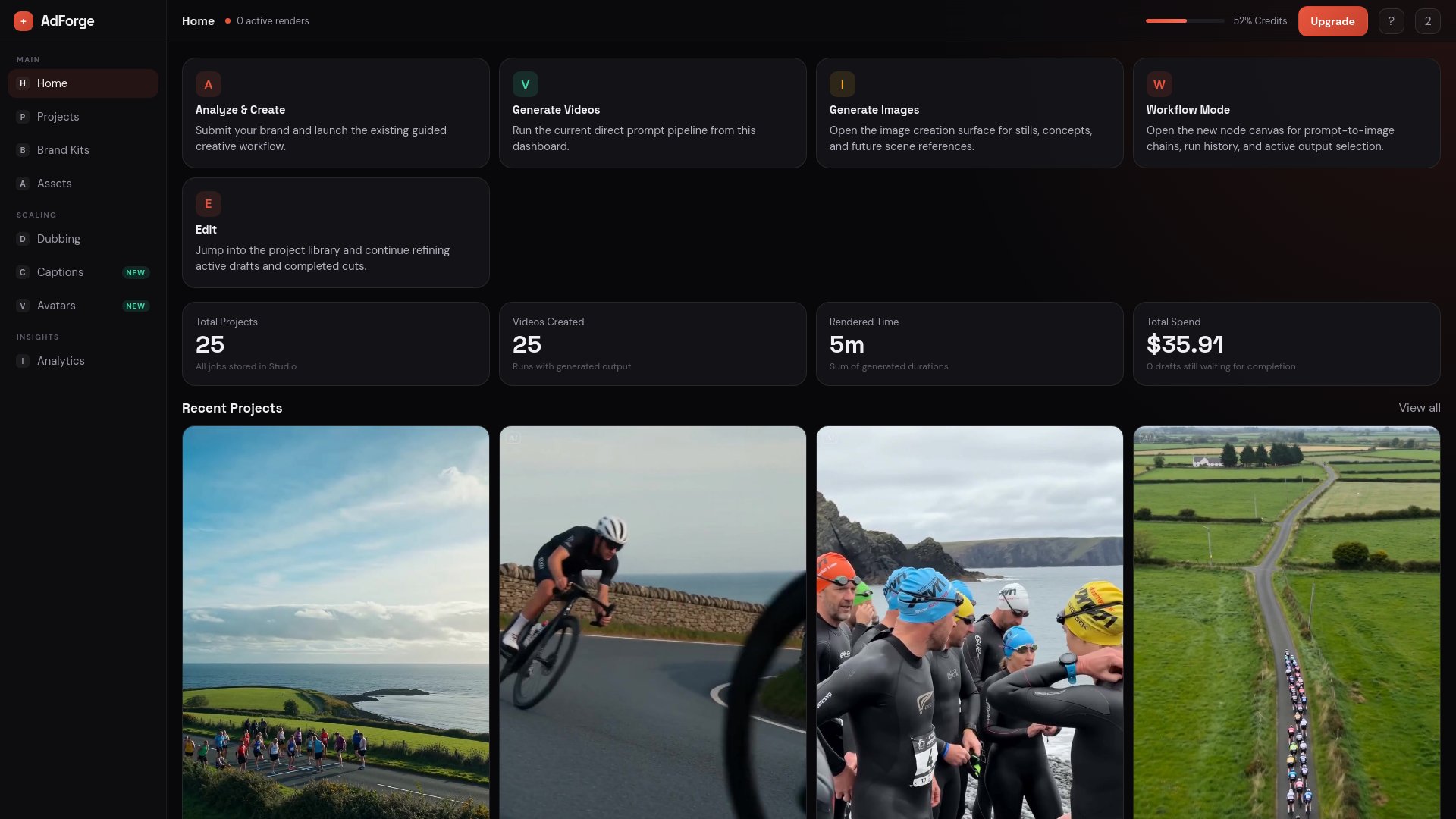Image resolution: width=1456 pixels, height=819 pixels.
Task: Go to Home in the sidebar
Action: [83, 83]
